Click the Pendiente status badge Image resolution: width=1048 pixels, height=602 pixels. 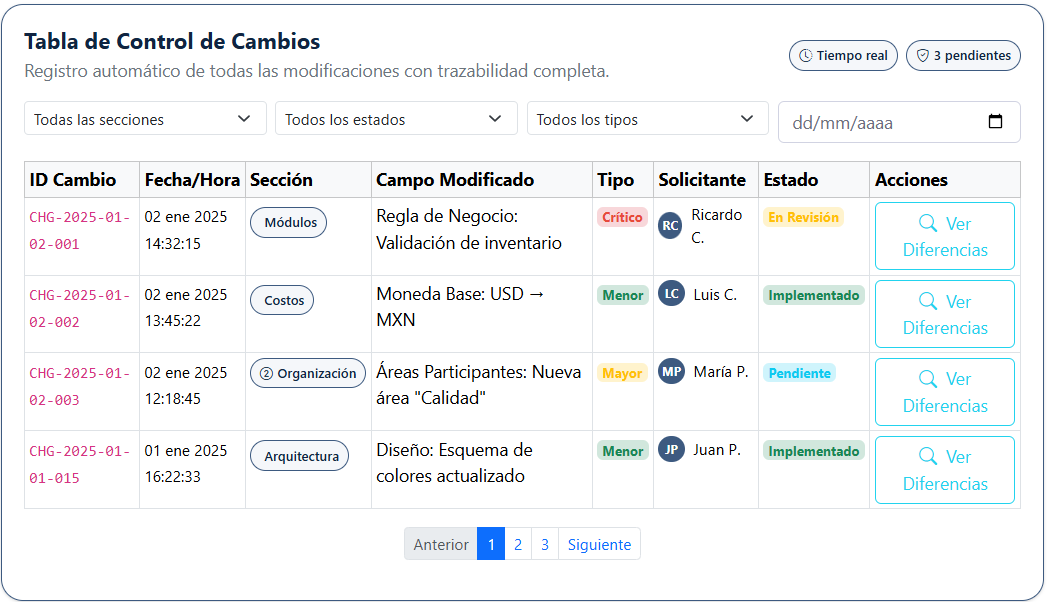tap(799, 373)
